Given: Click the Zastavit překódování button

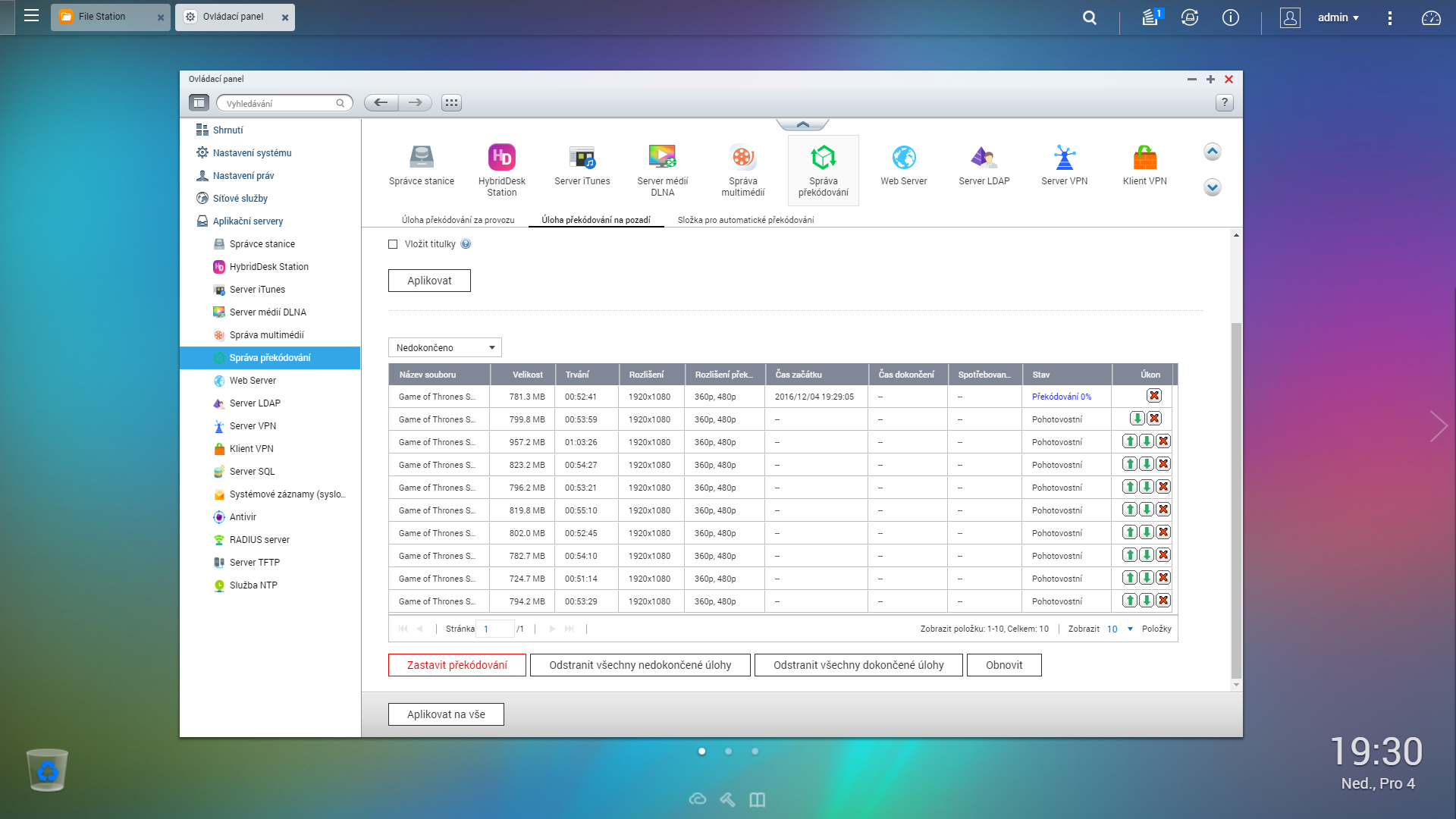Looking at the screenshot, I should 457,665.
